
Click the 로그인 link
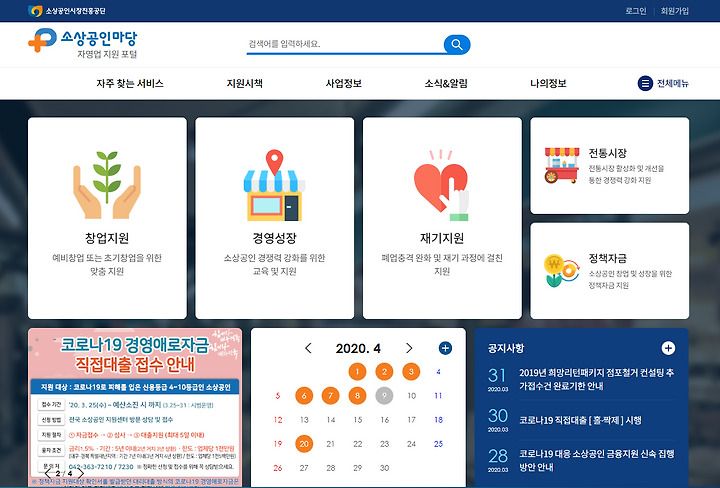[x=636, y=11]
